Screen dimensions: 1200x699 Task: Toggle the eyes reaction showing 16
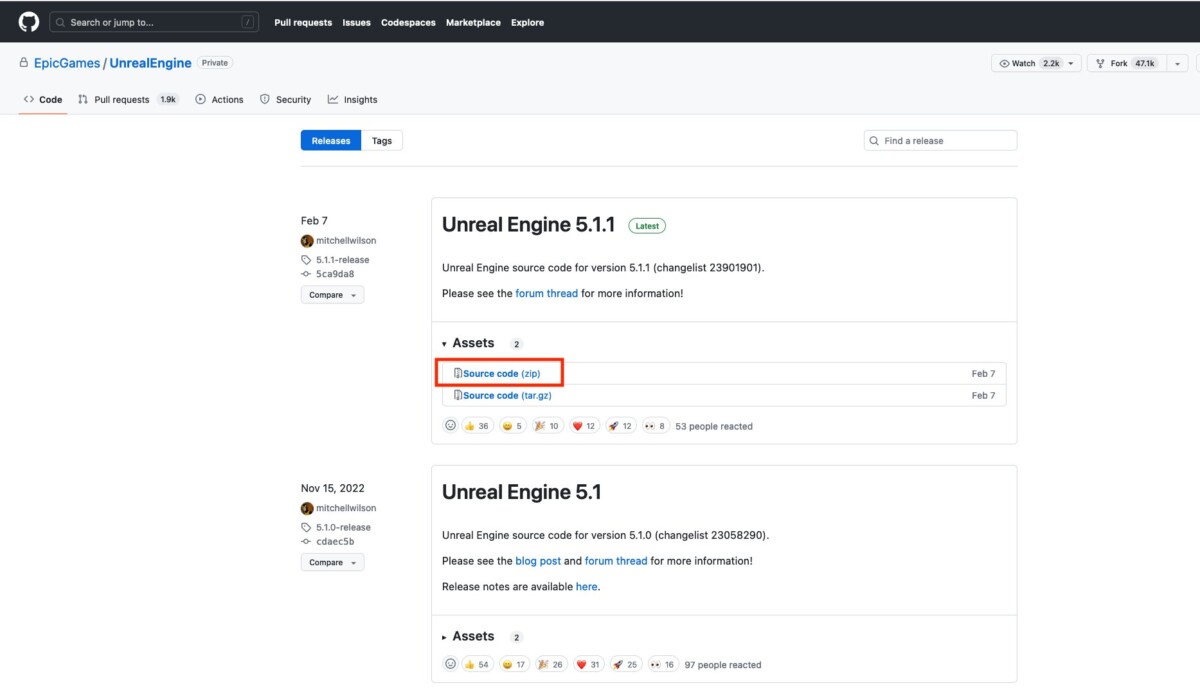coord(661,664)
